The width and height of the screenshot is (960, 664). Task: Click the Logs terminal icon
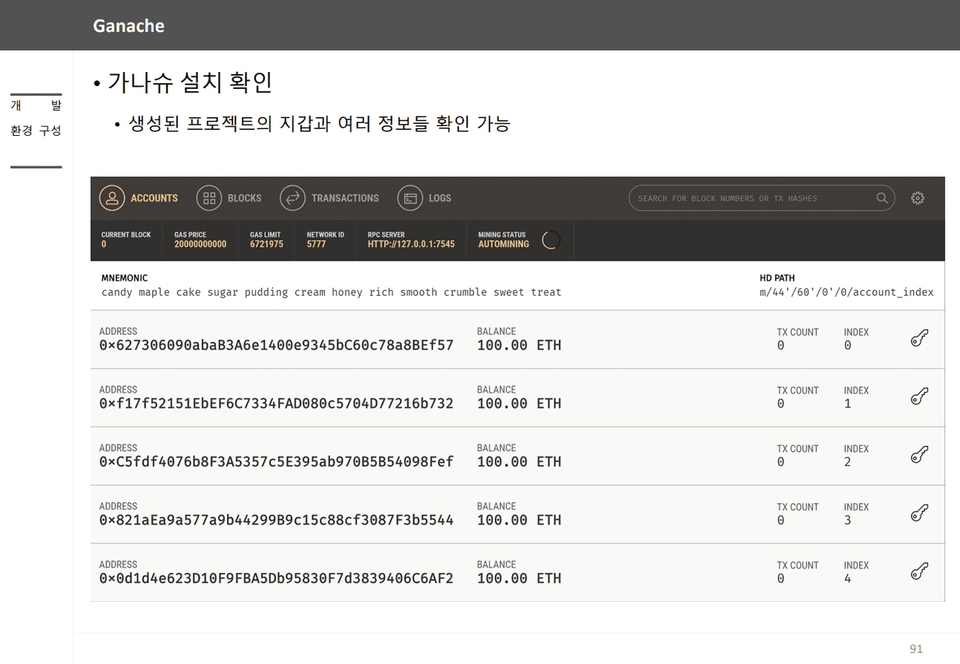pos(410,198)
